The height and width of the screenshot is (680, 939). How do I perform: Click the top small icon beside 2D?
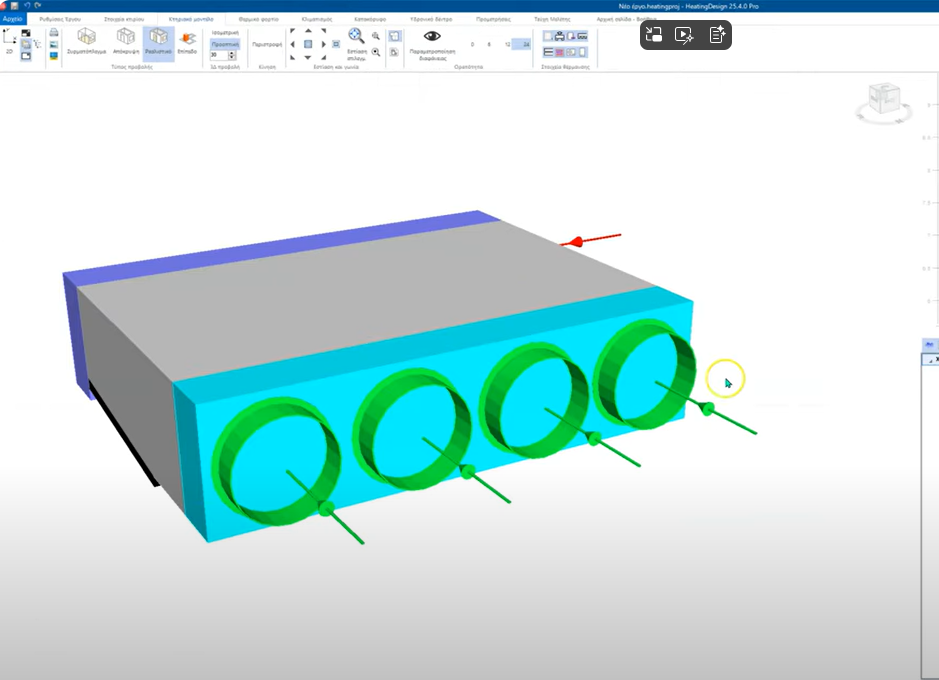point(26,33)
